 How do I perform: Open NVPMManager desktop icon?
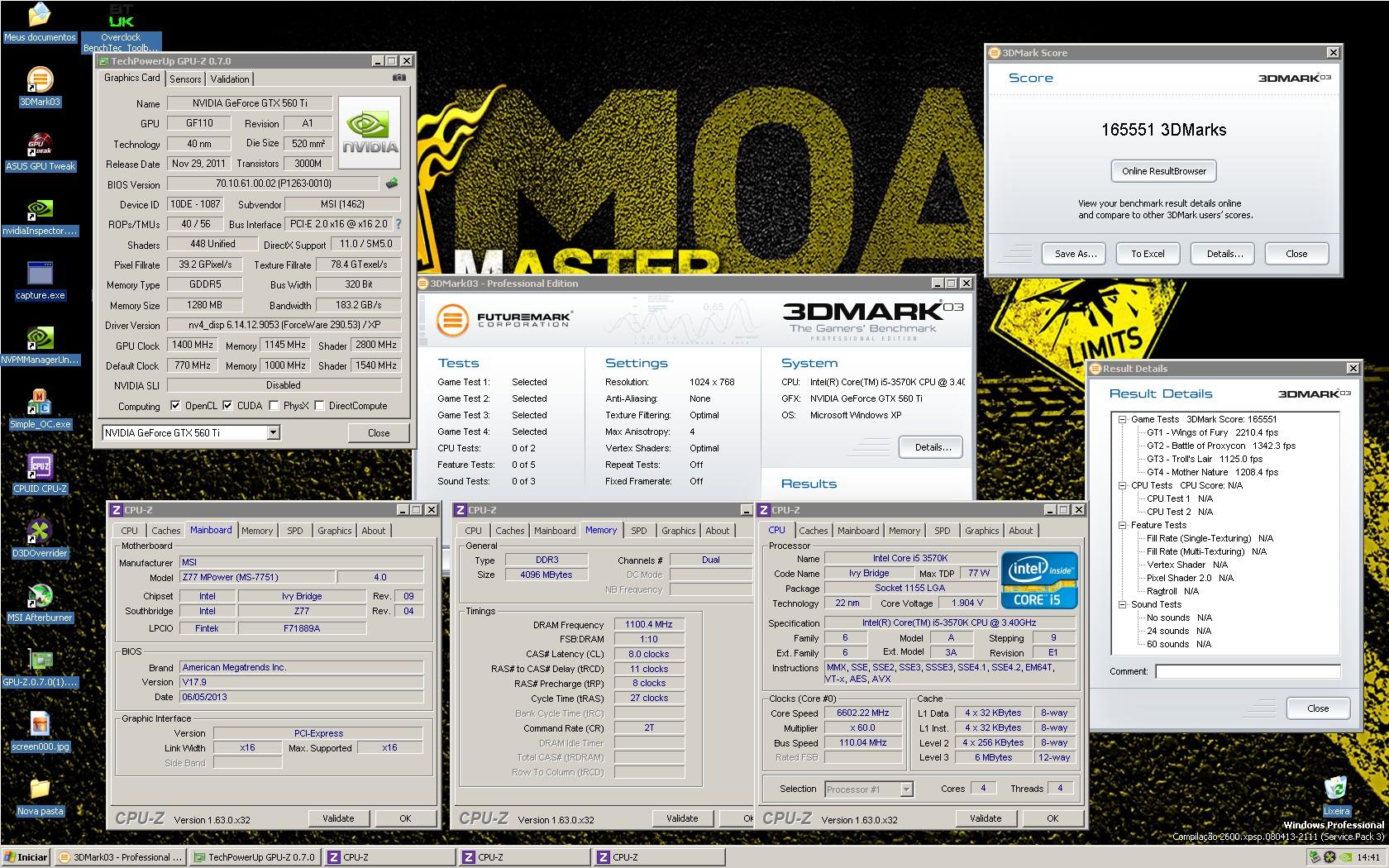(x=40, y=345)
